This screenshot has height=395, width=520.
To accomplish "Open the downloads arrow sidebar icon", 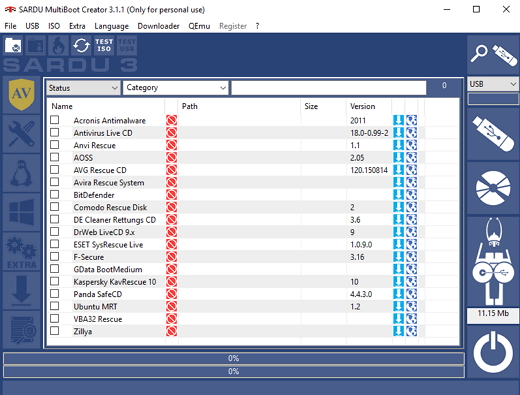I will (22, 291).
